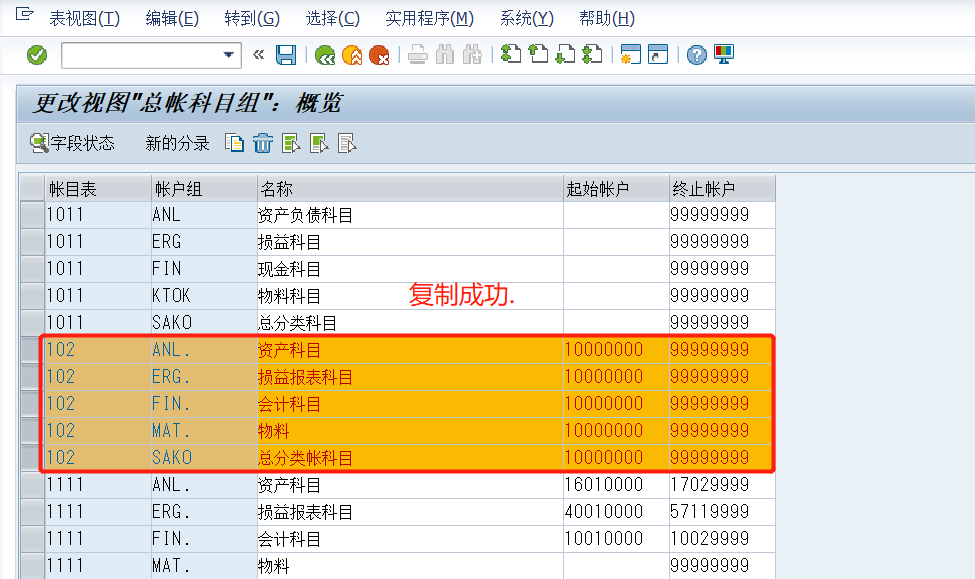Click the 帐户组 column header

(204, 188)
